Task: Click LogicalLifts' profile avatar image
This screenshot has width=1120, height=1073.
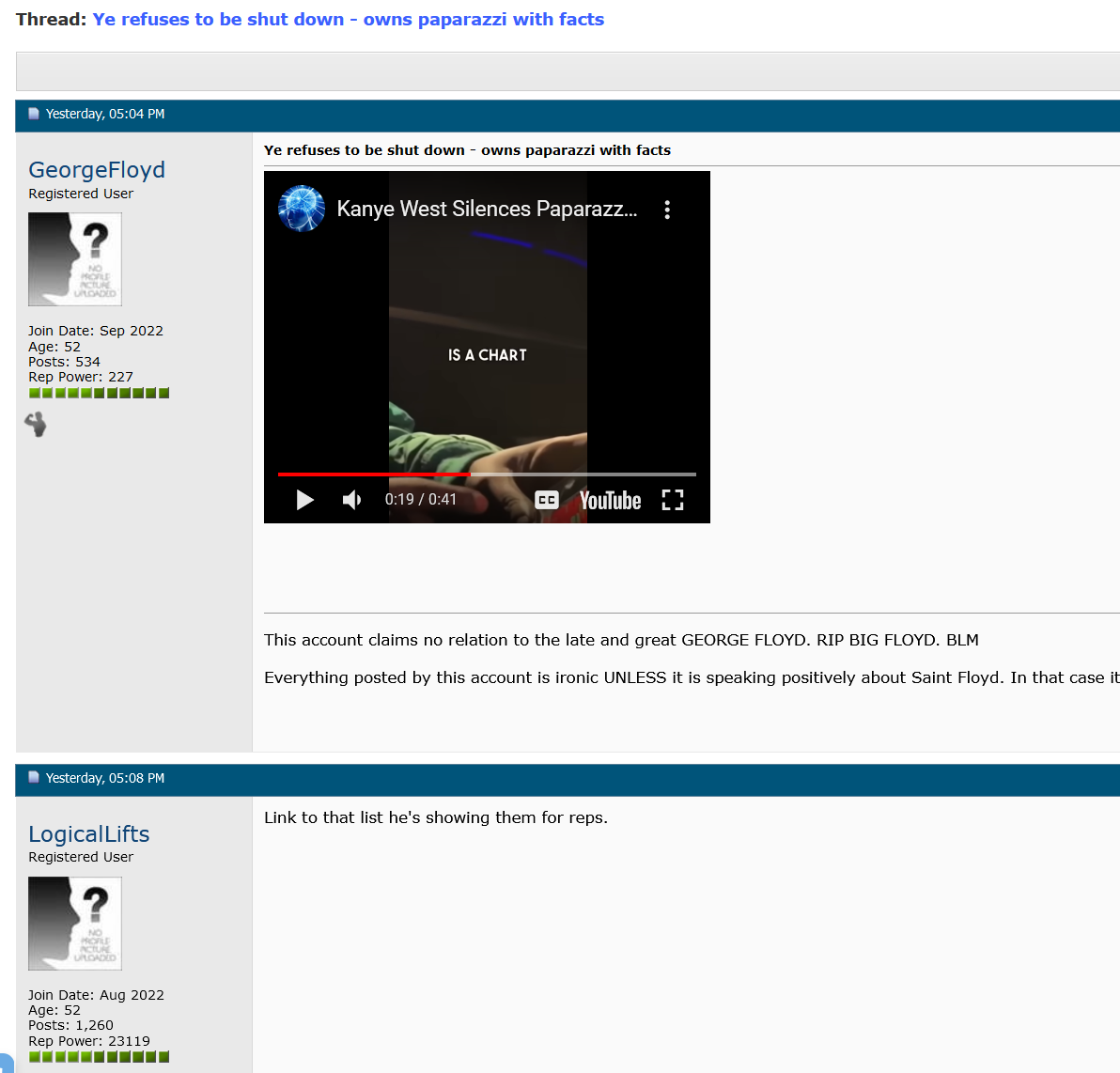Action: [x=75, y=923]
